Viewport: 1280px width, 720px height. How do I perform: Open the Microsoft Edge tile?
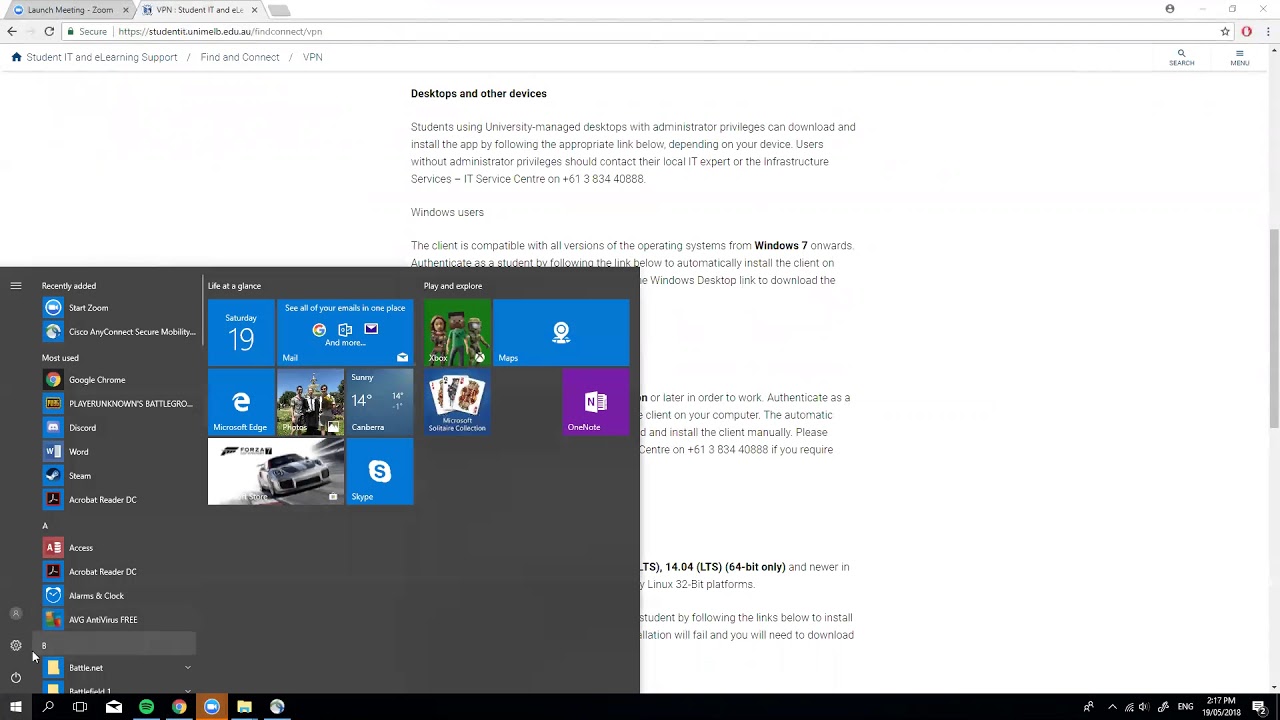pos(241,402)
